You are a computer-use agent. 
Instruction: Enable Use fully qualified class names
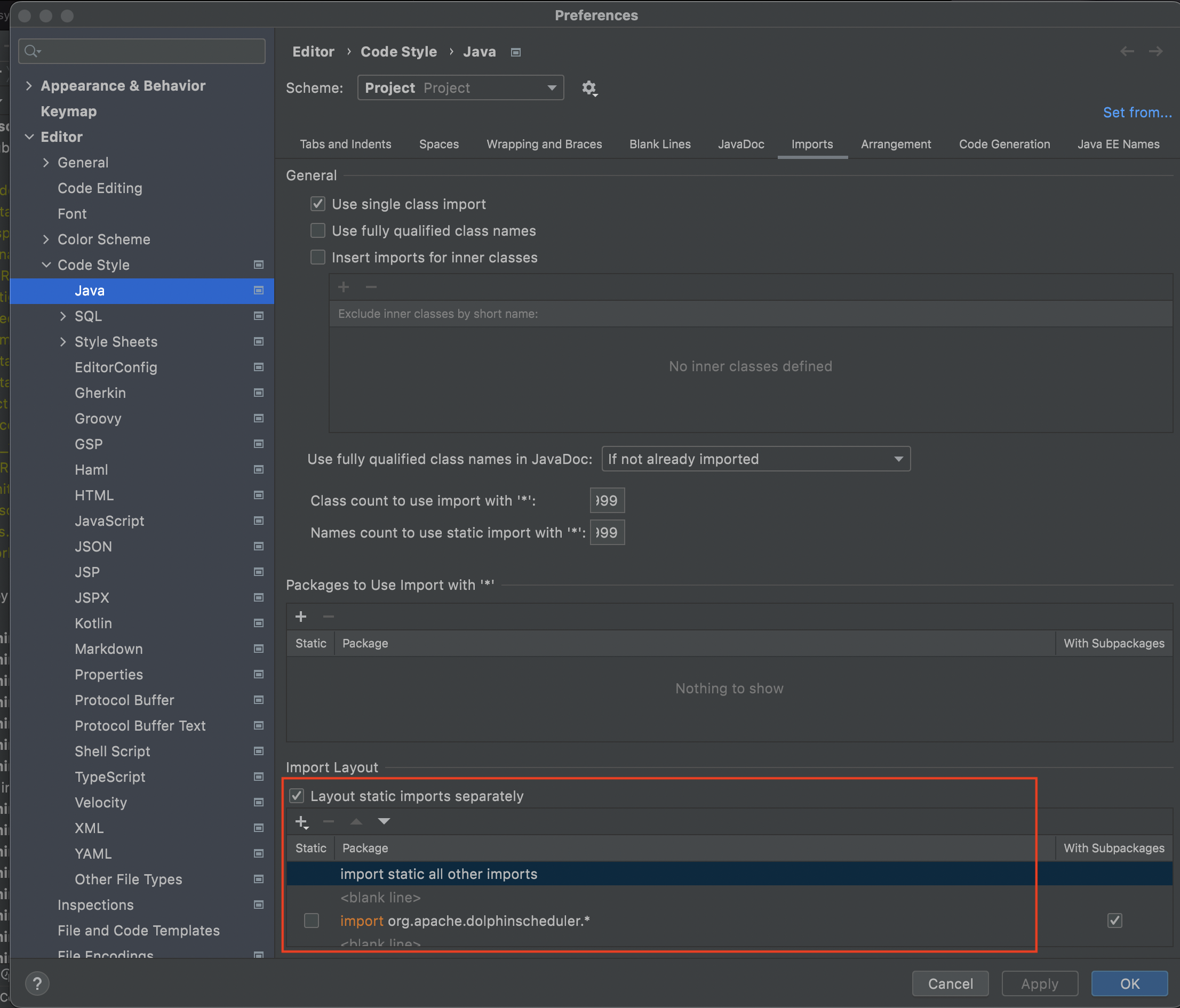[x=318, y=230]
